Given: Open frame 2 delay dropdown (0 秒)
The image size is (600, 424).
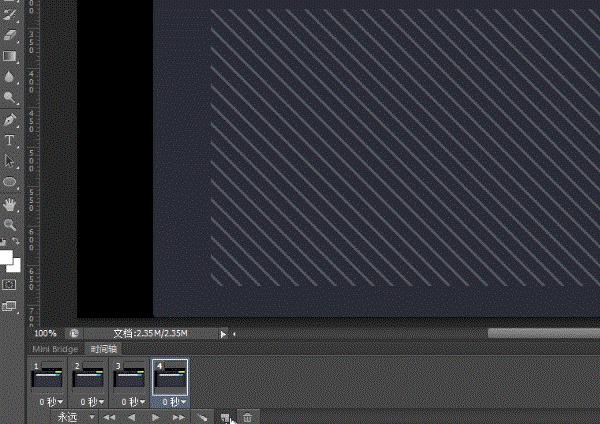Looking at the screenshot, I should tap(92, 402).
